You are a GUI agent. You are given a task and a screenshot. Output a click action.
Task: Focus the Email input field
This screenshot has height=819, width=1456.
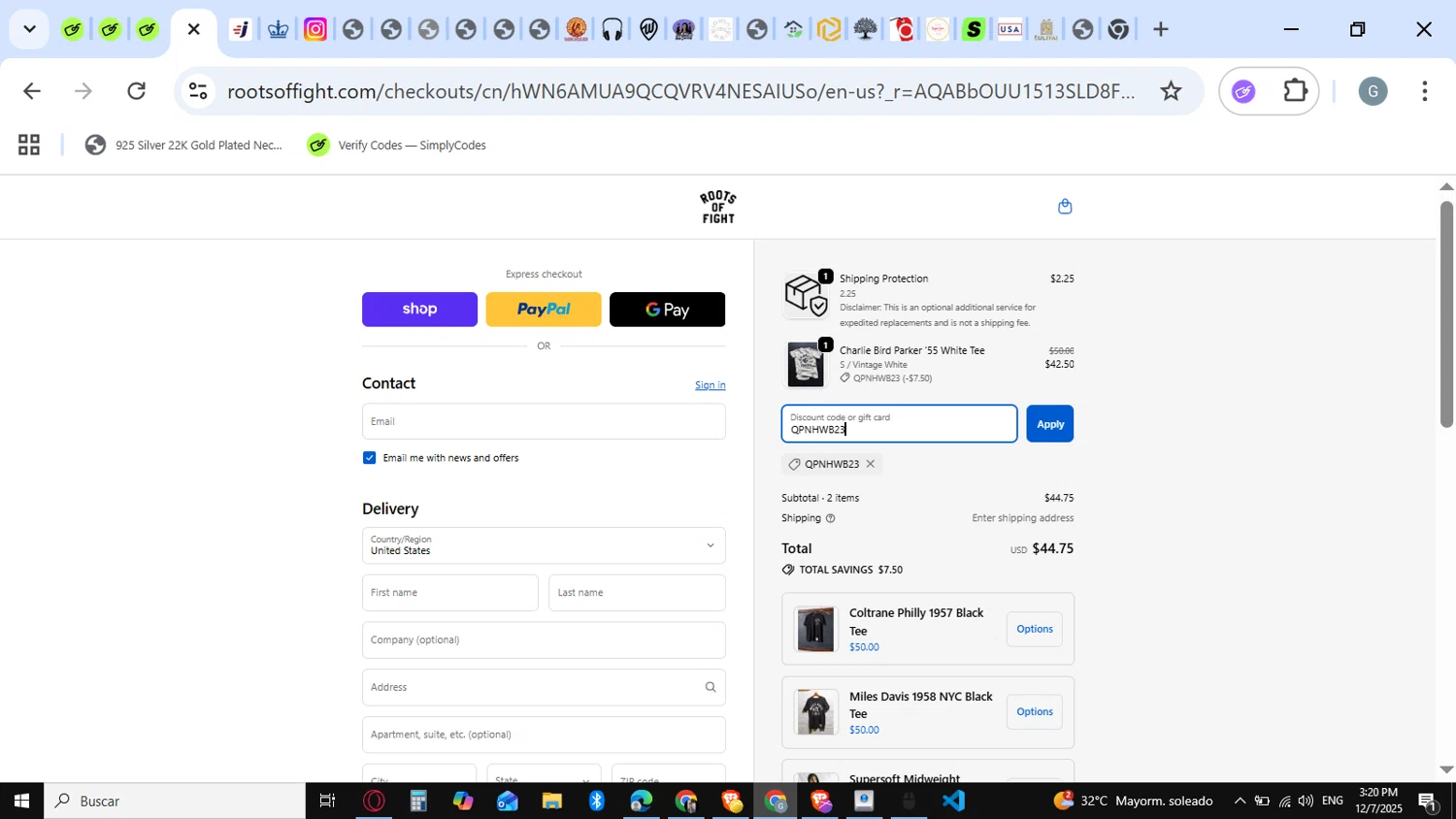coord(544,421)
